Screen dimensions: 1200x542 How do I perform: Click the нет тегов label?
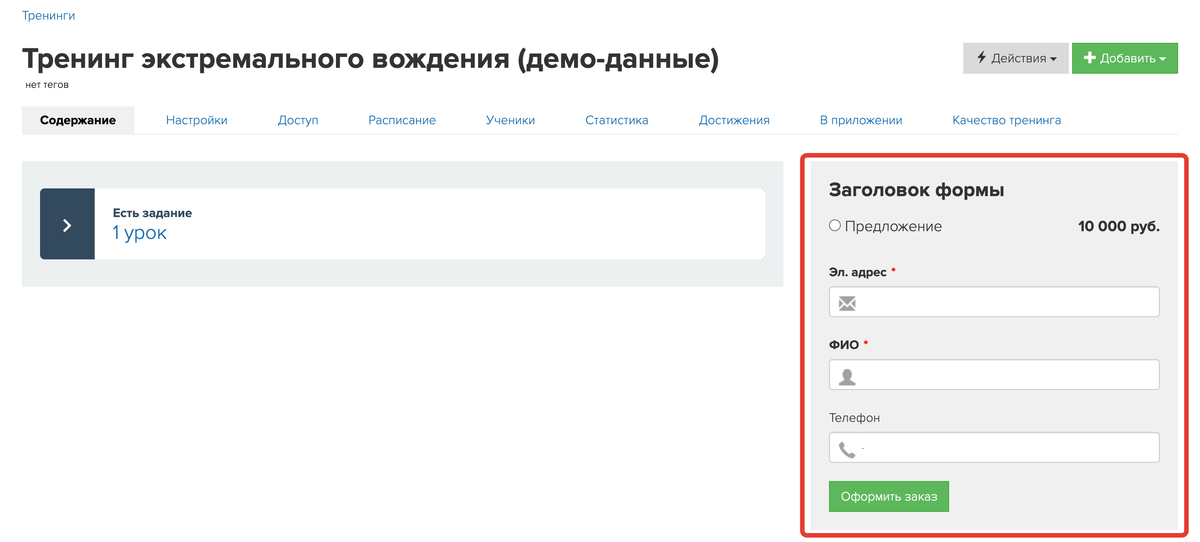point(47,85)
